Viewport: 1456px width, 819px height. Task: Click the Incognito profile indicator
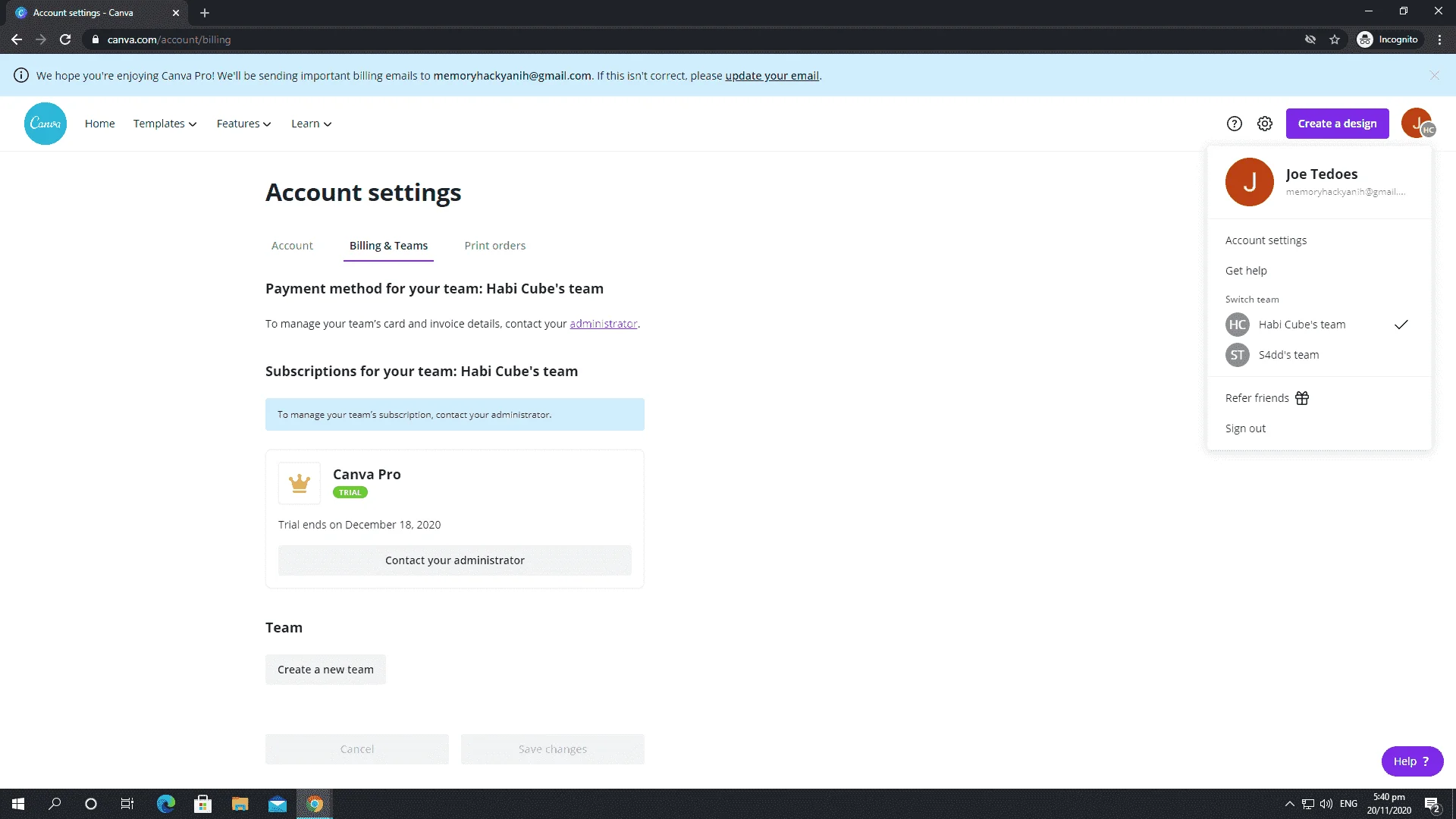coord(1388,39)
